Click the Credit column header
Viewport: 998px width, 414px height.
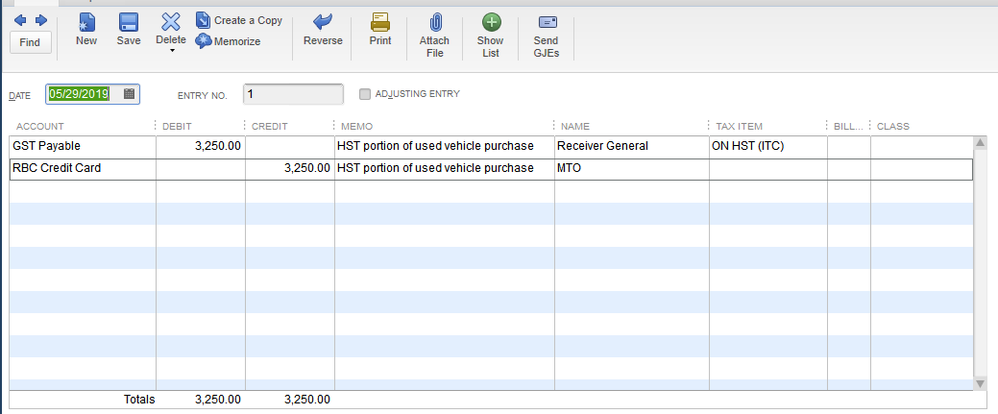(270, 126)
